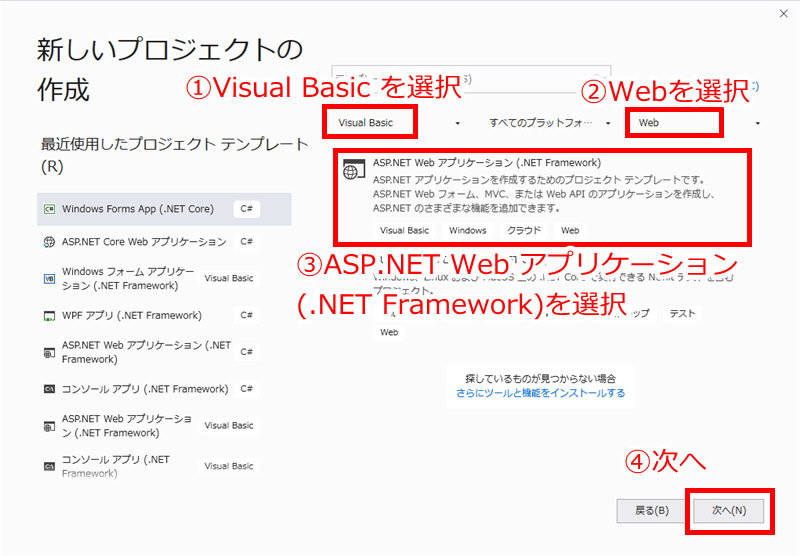Click the platform filter dropdown arrow

[x=608, y=123]
